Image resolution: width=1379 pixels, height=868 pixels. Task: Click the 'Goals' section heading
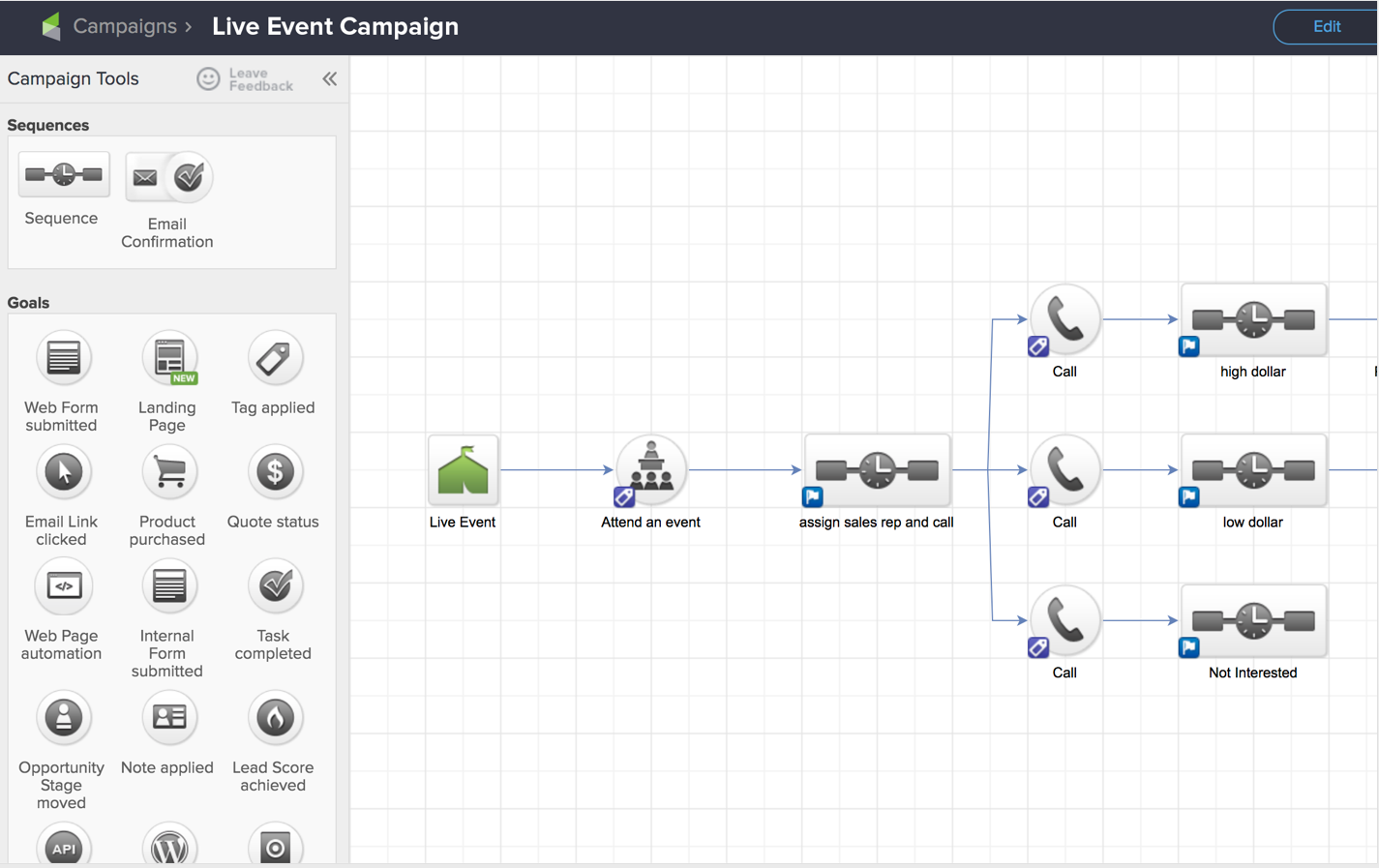(28, 303)
